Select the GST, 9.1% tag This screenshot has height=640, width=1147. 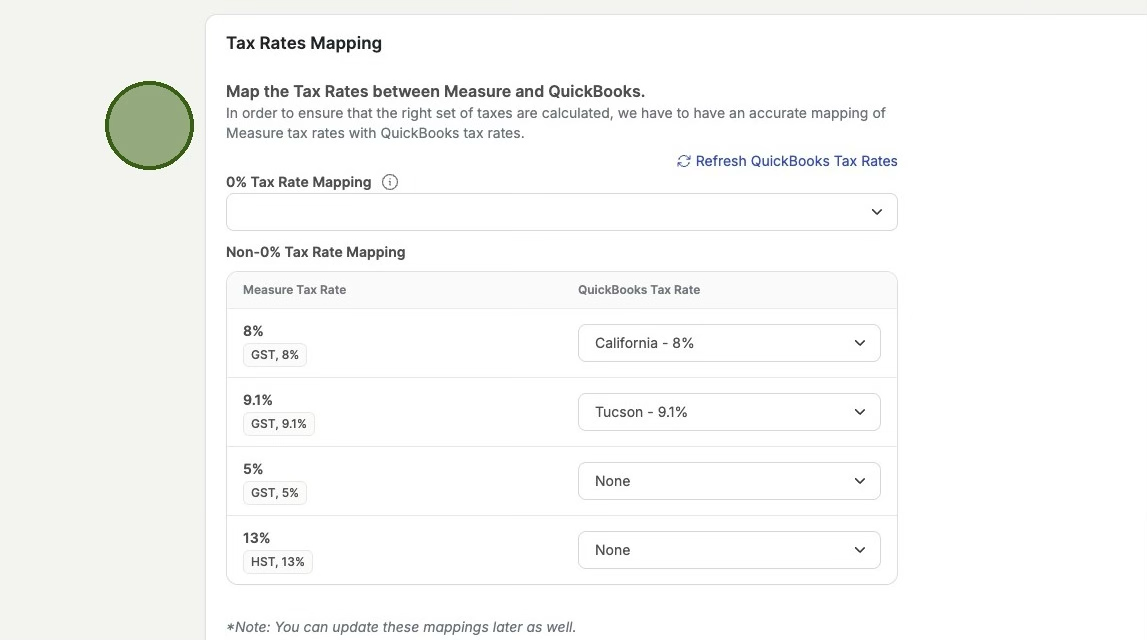[279, 424]
